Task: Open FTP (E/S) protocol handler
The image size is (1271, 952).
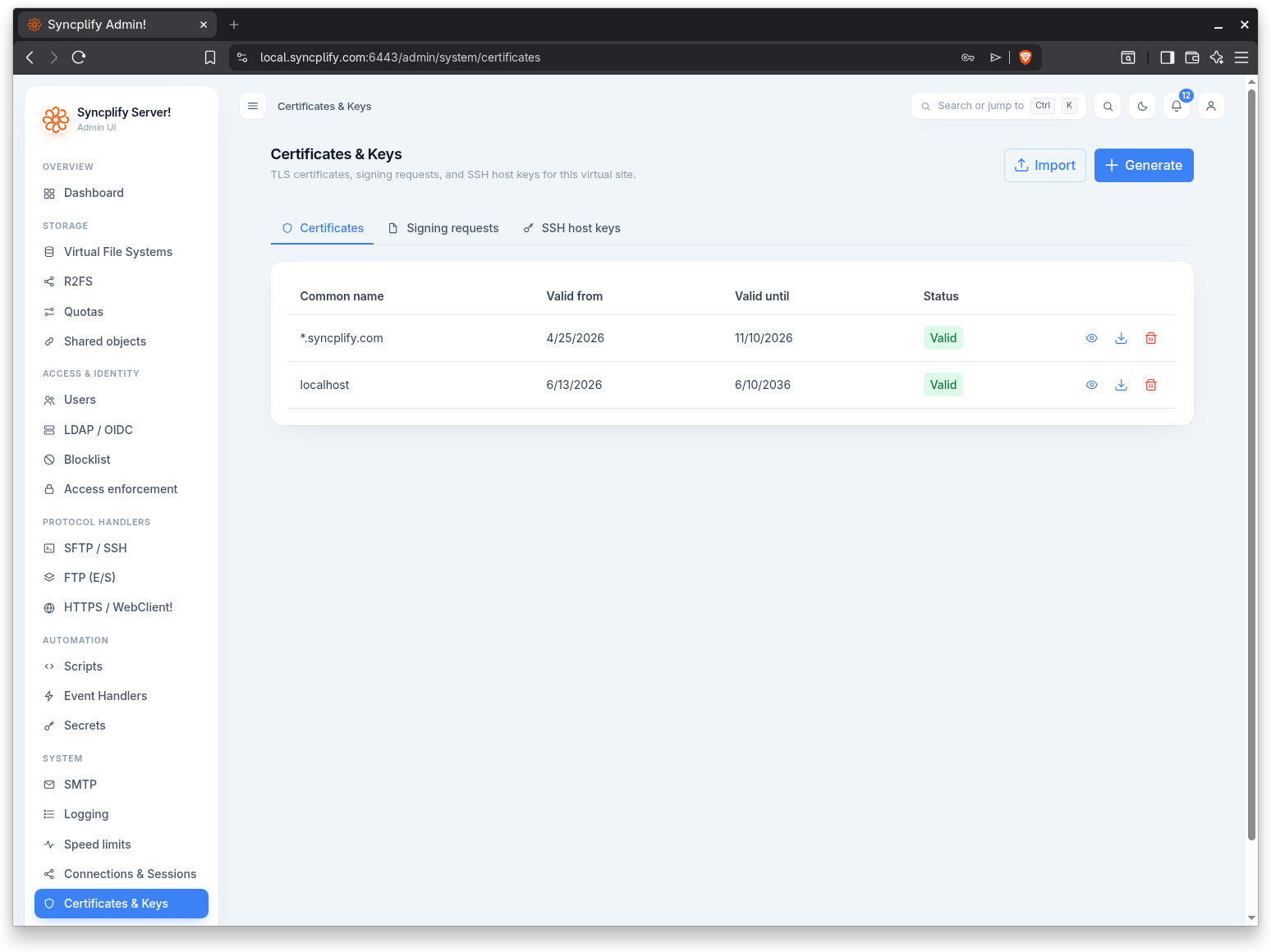Action: click(122, 578)
